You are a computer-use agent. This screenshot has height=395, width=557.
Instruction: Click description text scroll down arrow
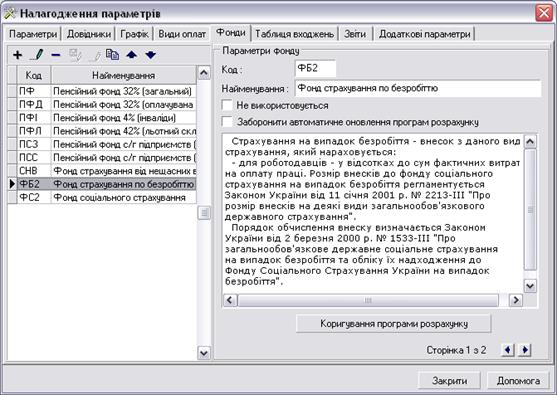point(530,286)
